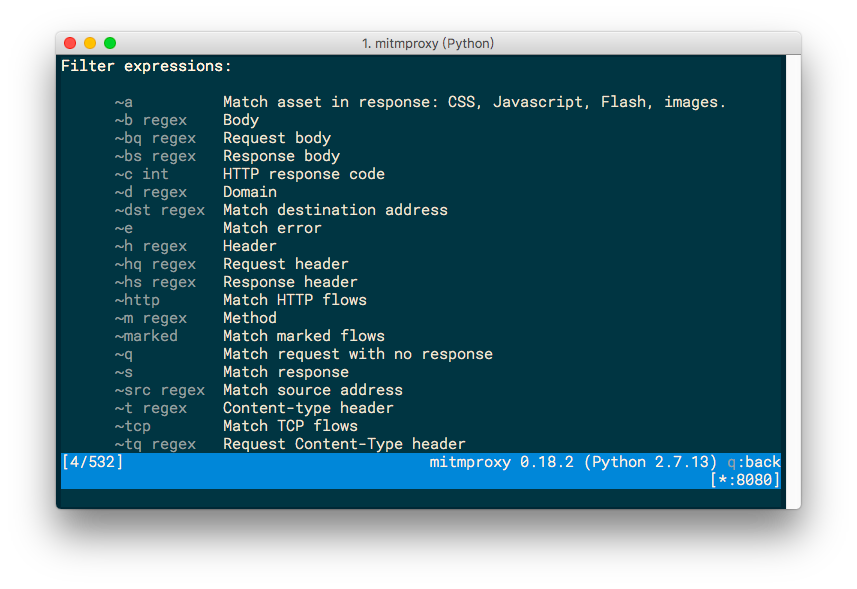The image size is (857, 589).
Task: Click the '~d regex' filter expression
Action: click(151, 192)
